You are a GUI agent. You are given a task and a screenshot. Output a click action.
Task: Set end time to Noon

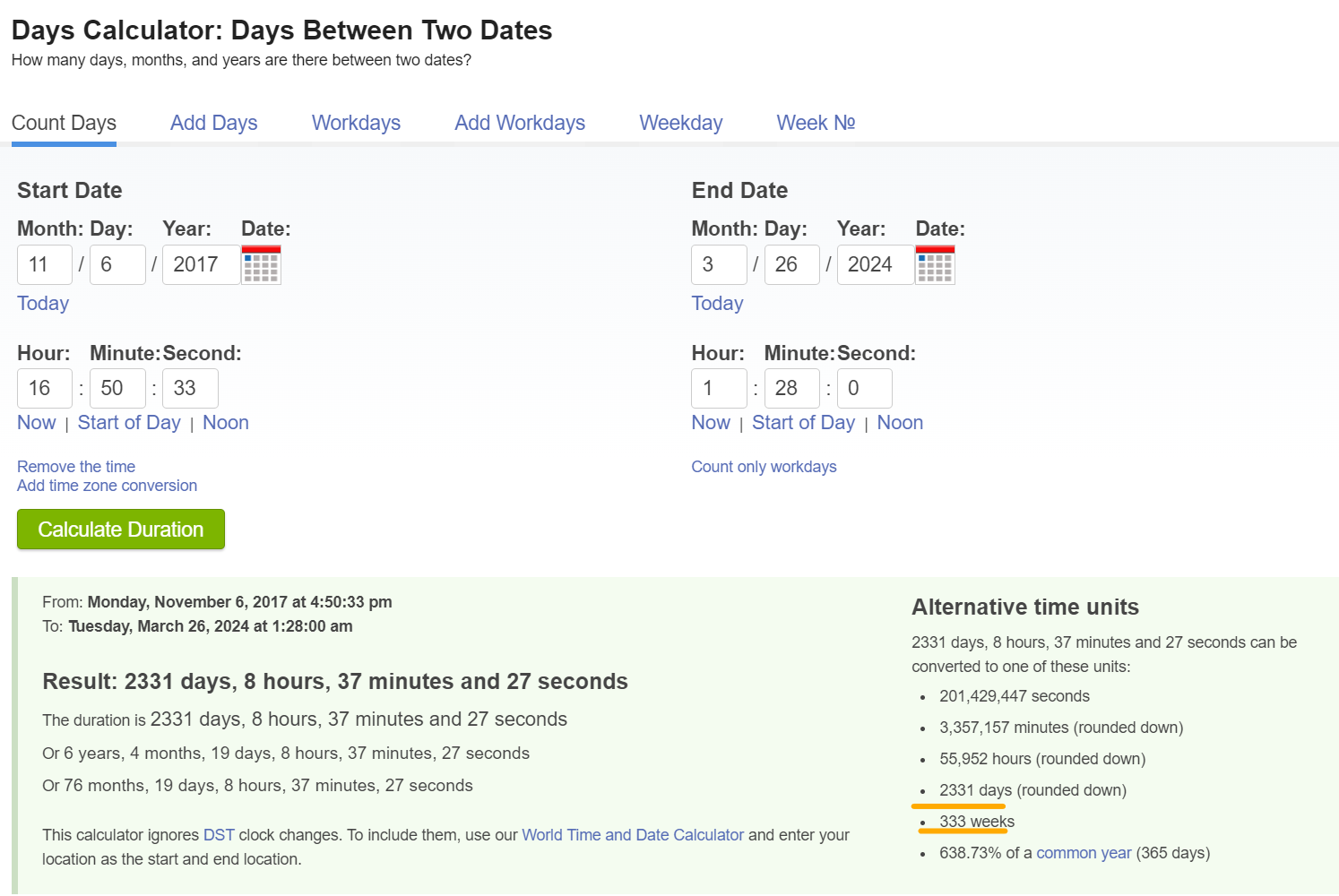(x=900, y=423)
